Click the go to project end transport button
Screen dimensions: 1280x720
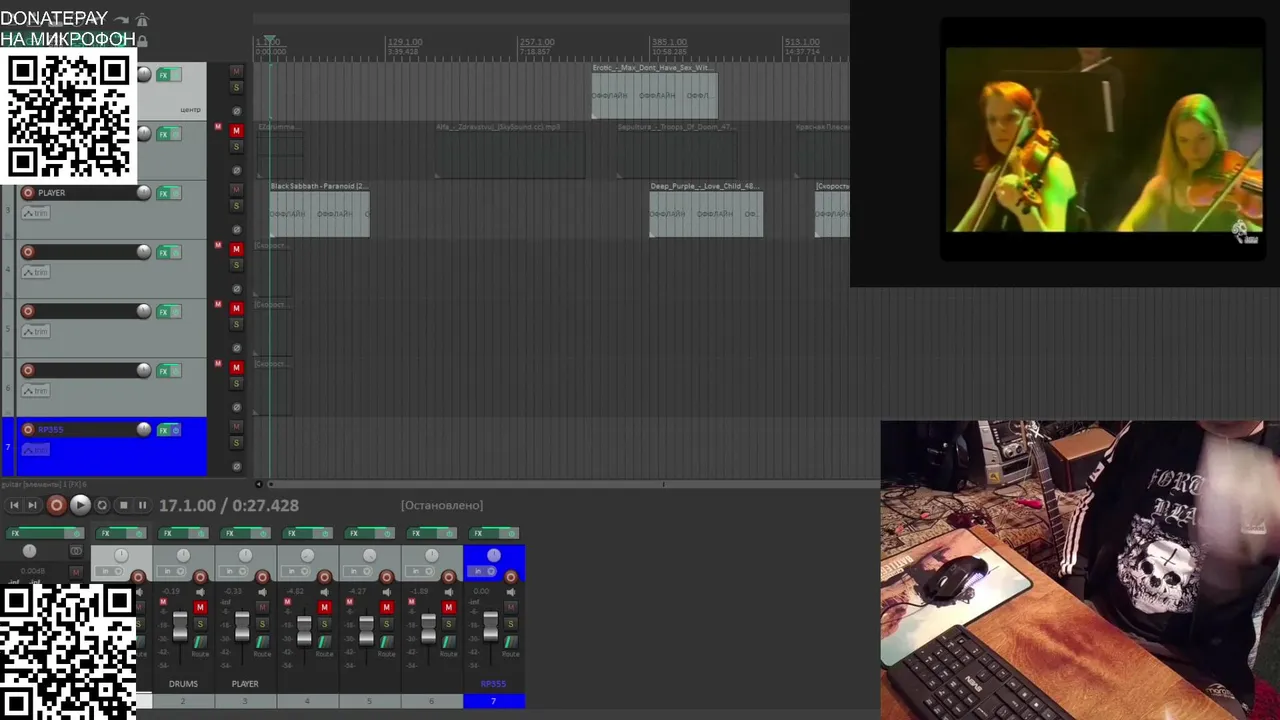pos(32,506)
